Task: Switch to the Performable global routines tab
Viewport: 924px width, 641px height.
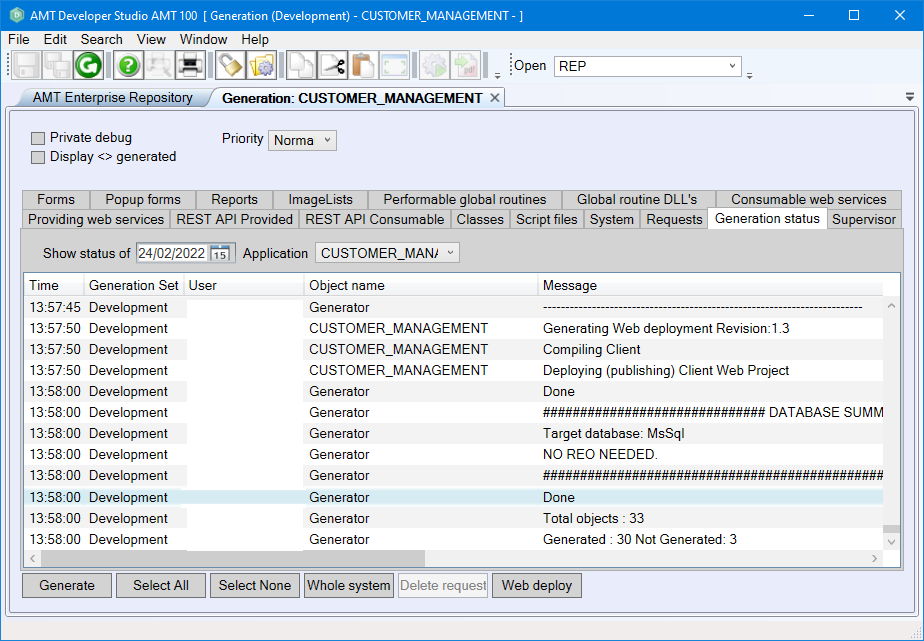Action: pyautogui.click(x=465, y=200)
